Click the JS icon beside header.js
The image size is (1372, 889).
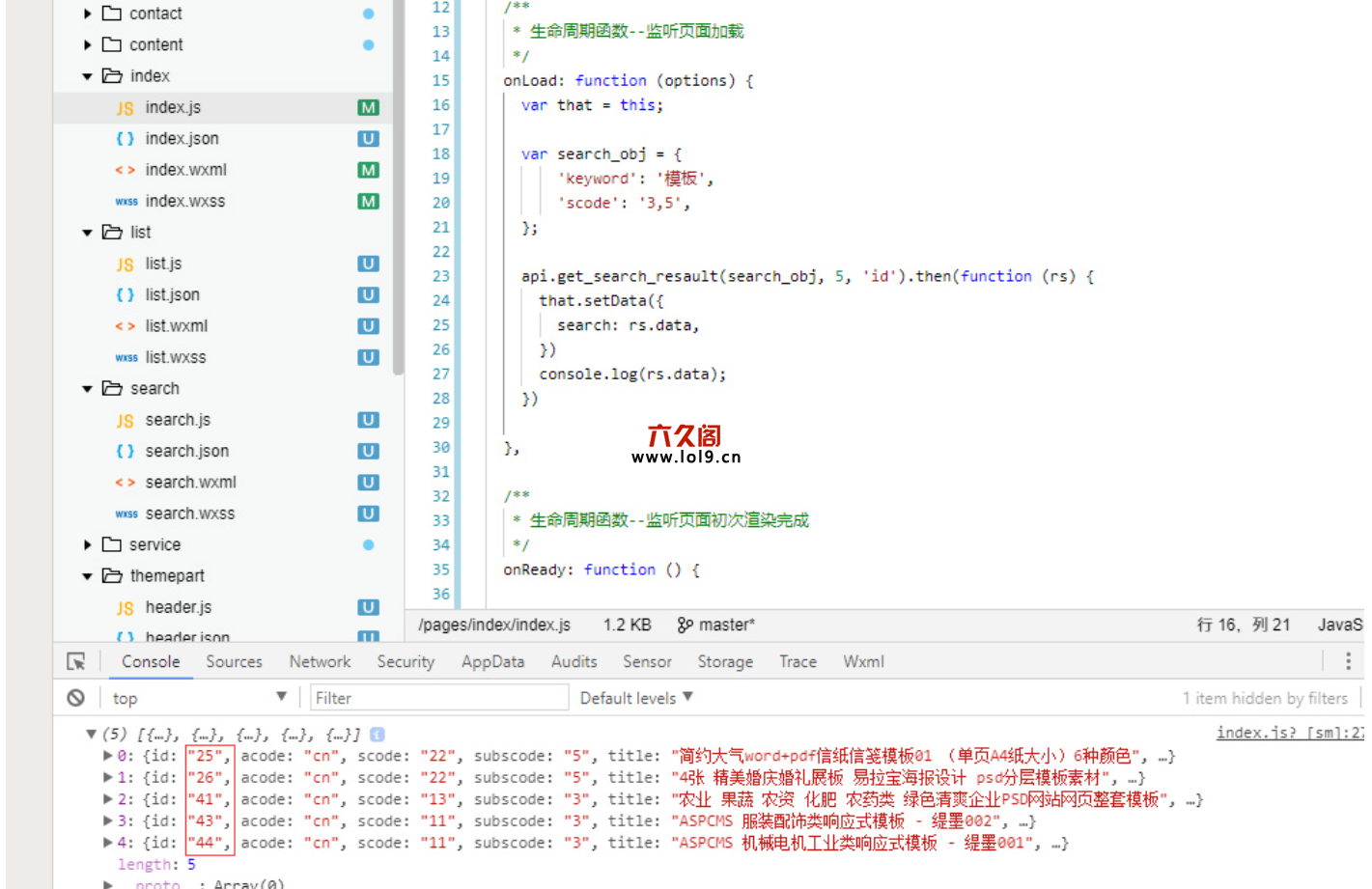coord(126,608)
